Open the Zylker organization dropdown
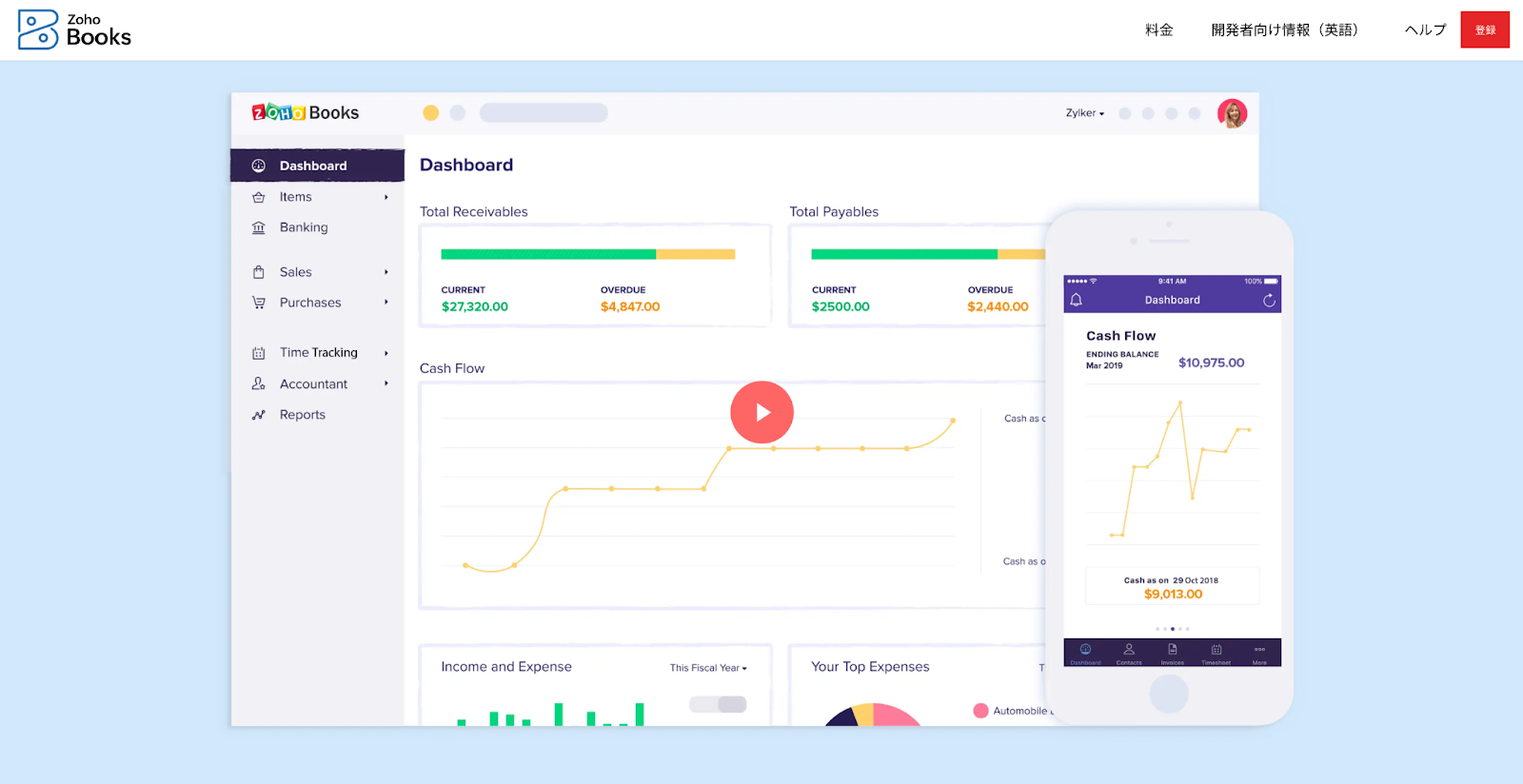The height and width of the screenshot is (784, 1523). coord(1085,113)
